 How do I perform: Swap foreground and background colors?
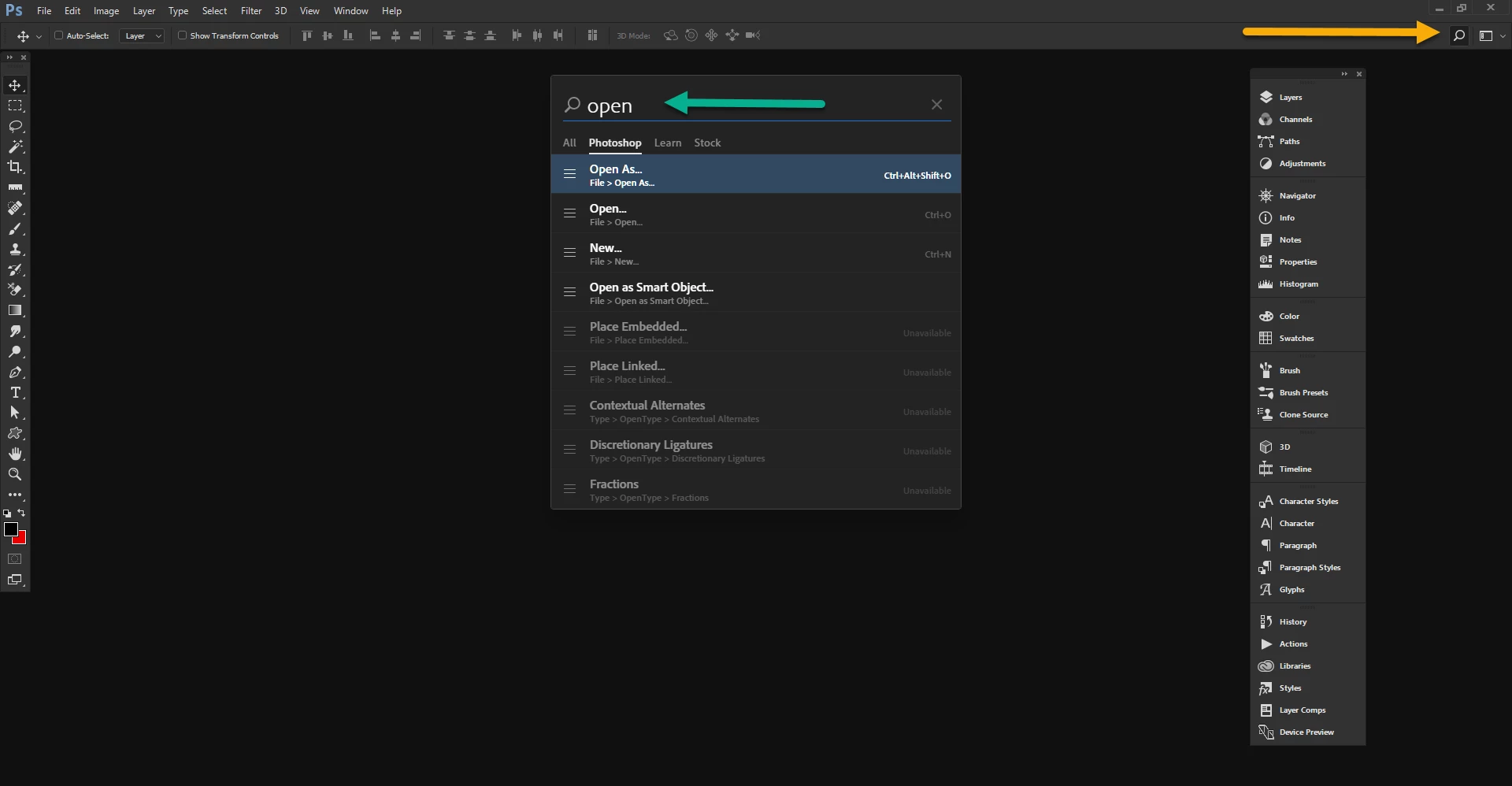tap(21, 513)
